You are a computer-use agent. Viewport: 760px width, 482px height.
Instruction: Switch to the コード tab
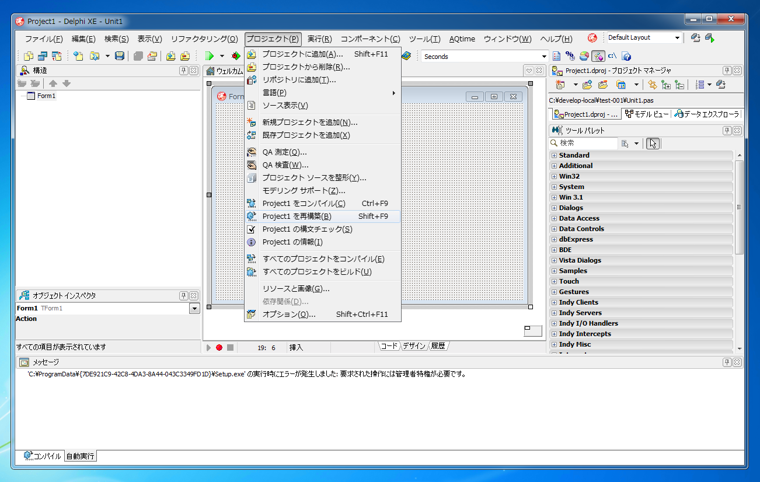(x=389, y=346)
